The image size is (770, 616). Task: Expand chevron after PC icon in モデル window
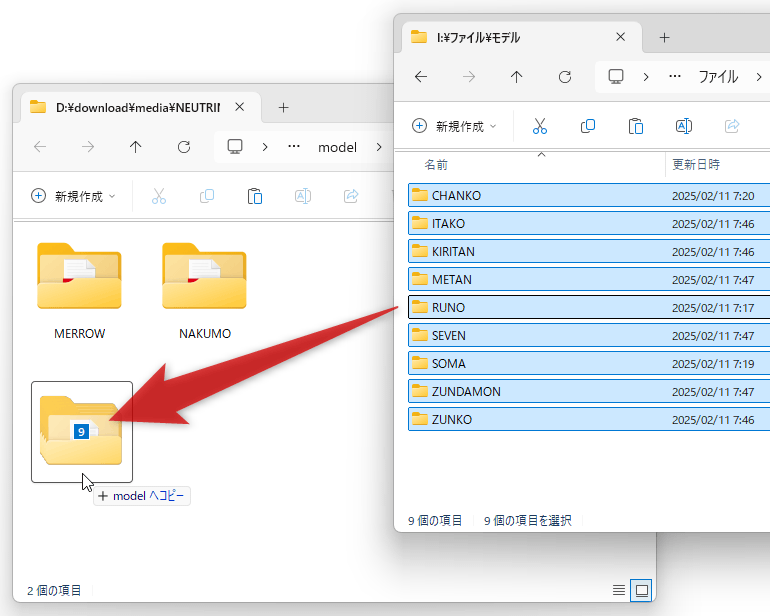click(646, 77)
